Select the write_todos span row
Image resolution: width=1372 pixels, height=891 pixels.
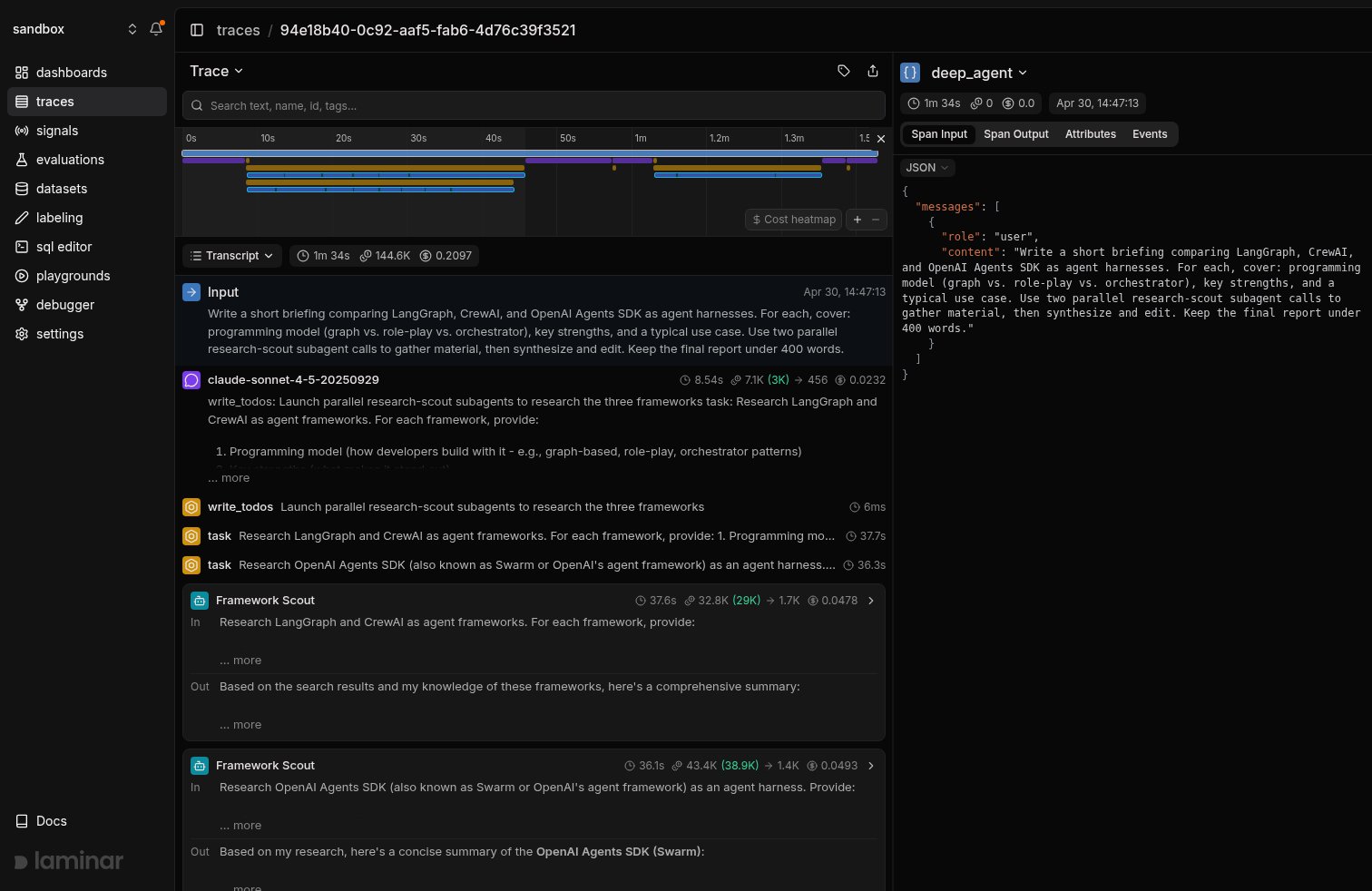[534, 507]
